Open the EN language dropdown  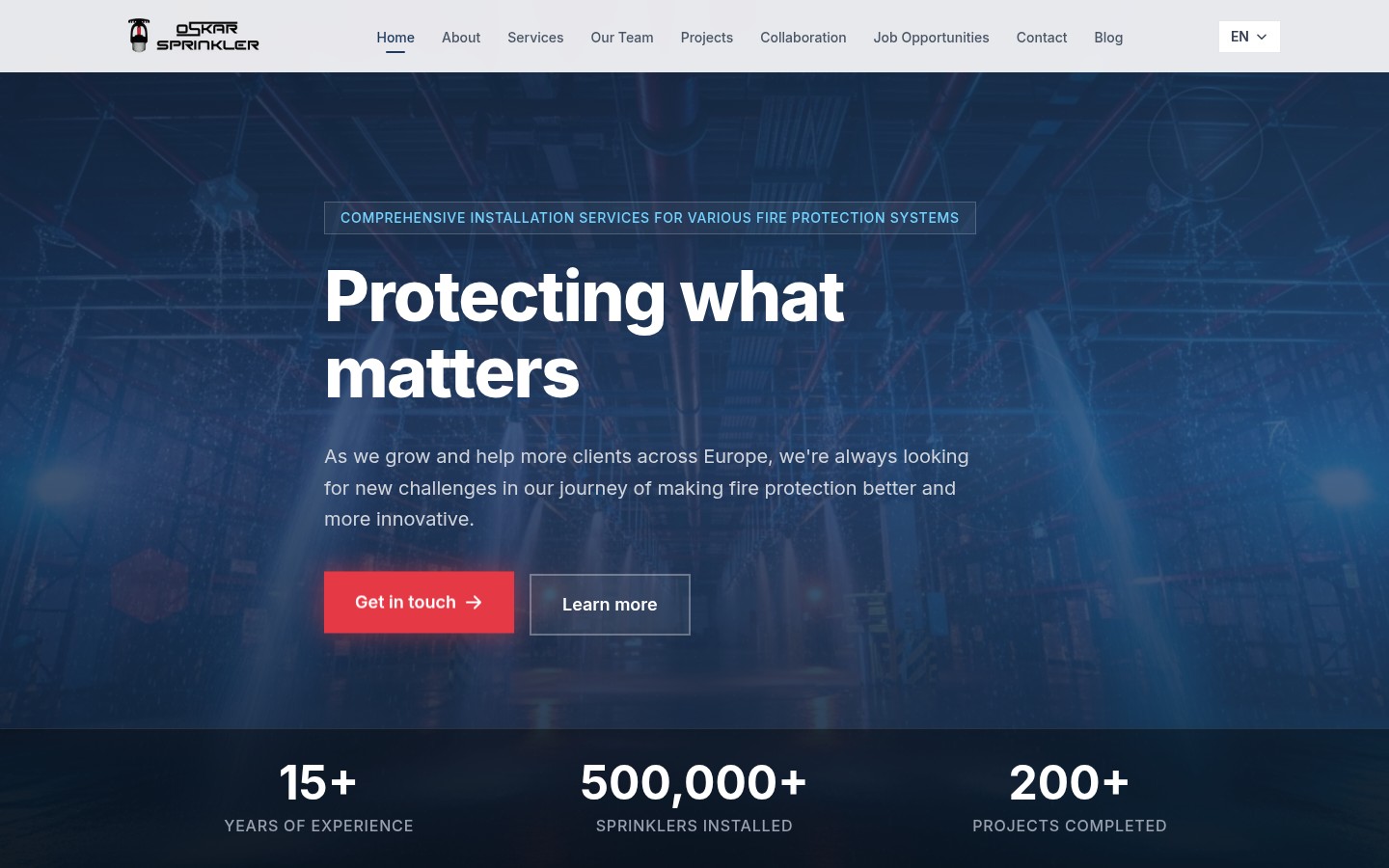1248,37
